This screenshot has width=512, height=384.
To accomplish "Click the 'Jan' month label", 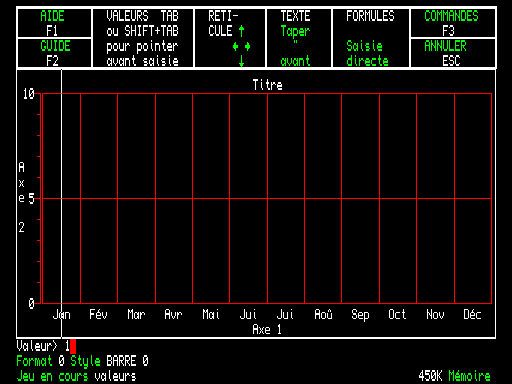I will (62, 314).
